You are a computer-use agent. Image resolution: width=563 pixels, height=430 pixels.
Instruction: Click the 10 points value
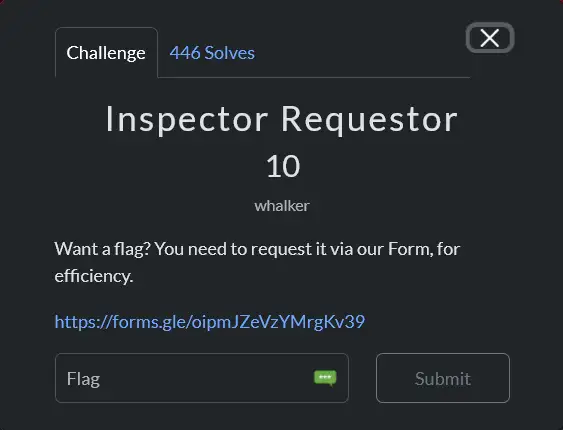coord(283,167)
